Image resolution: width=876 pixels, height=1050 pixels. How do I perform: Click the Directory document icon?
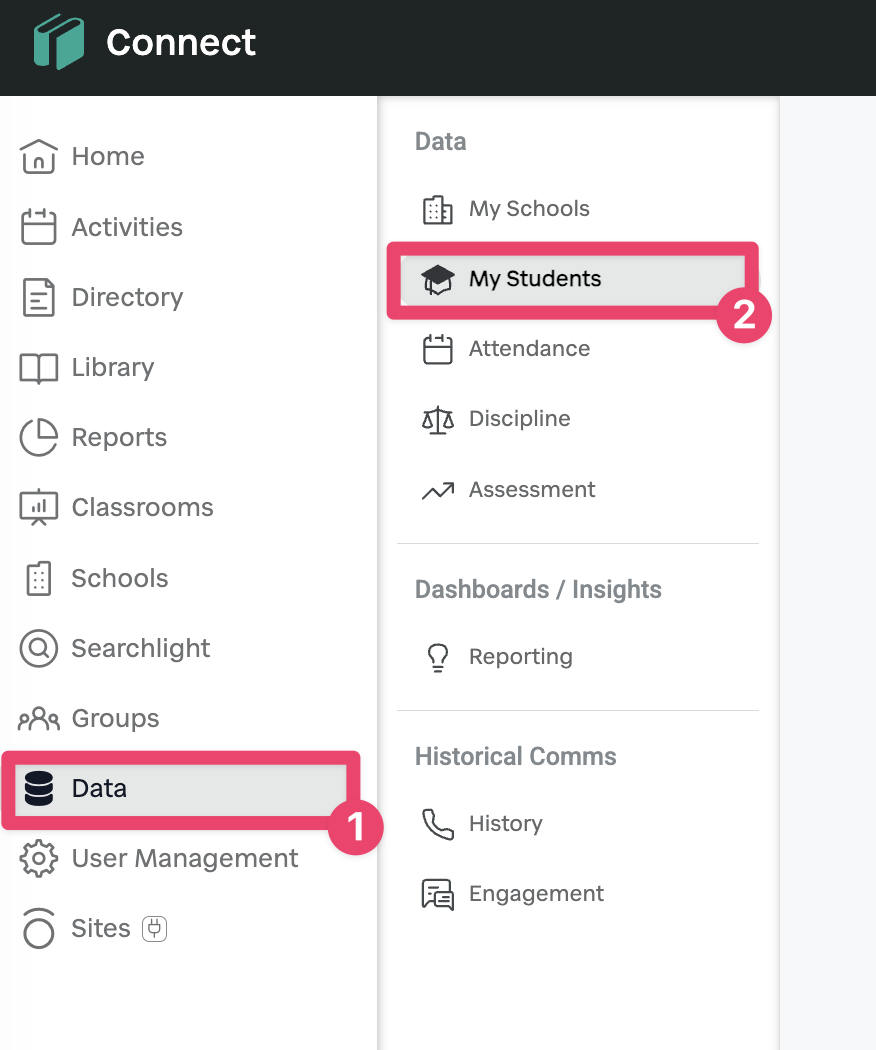point(39,298)
